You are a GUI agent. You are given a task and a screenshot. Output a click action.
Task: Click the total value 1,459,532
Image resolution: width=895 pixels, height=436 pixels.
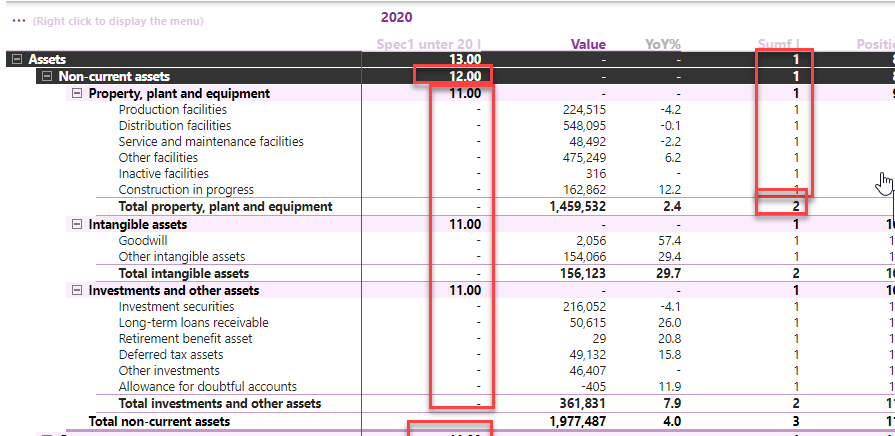click(x=576, y=207)
